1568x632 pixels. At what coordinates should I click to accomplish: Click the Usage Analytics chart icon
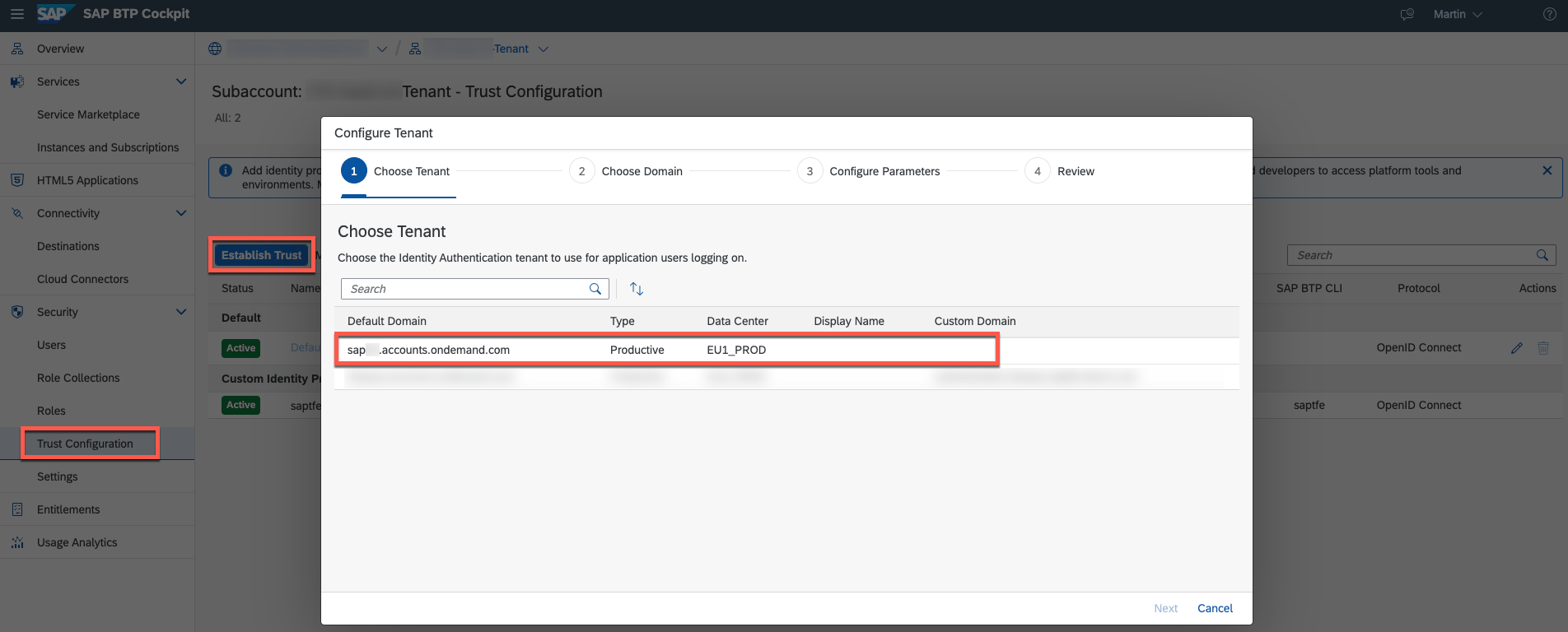point(17,542)
